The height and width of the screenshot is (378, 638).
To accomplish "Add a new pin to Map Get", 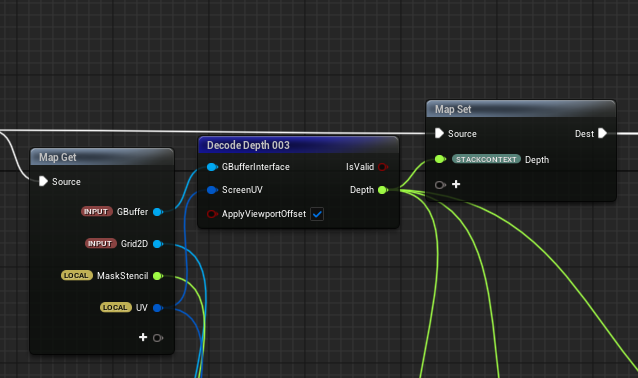I will tap(143, 337).
